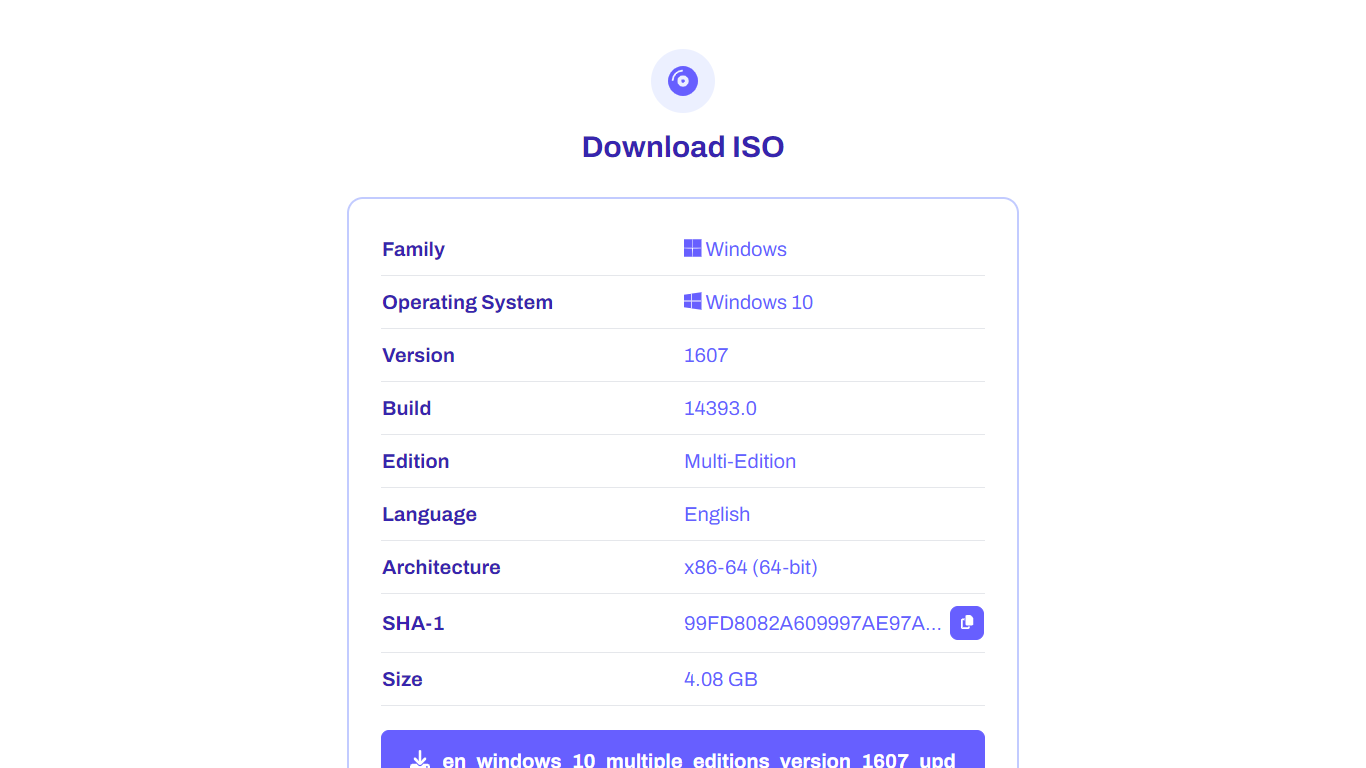The image size is (1366, 768).
Task: Click the Family row label
Action: pos(413,249)
